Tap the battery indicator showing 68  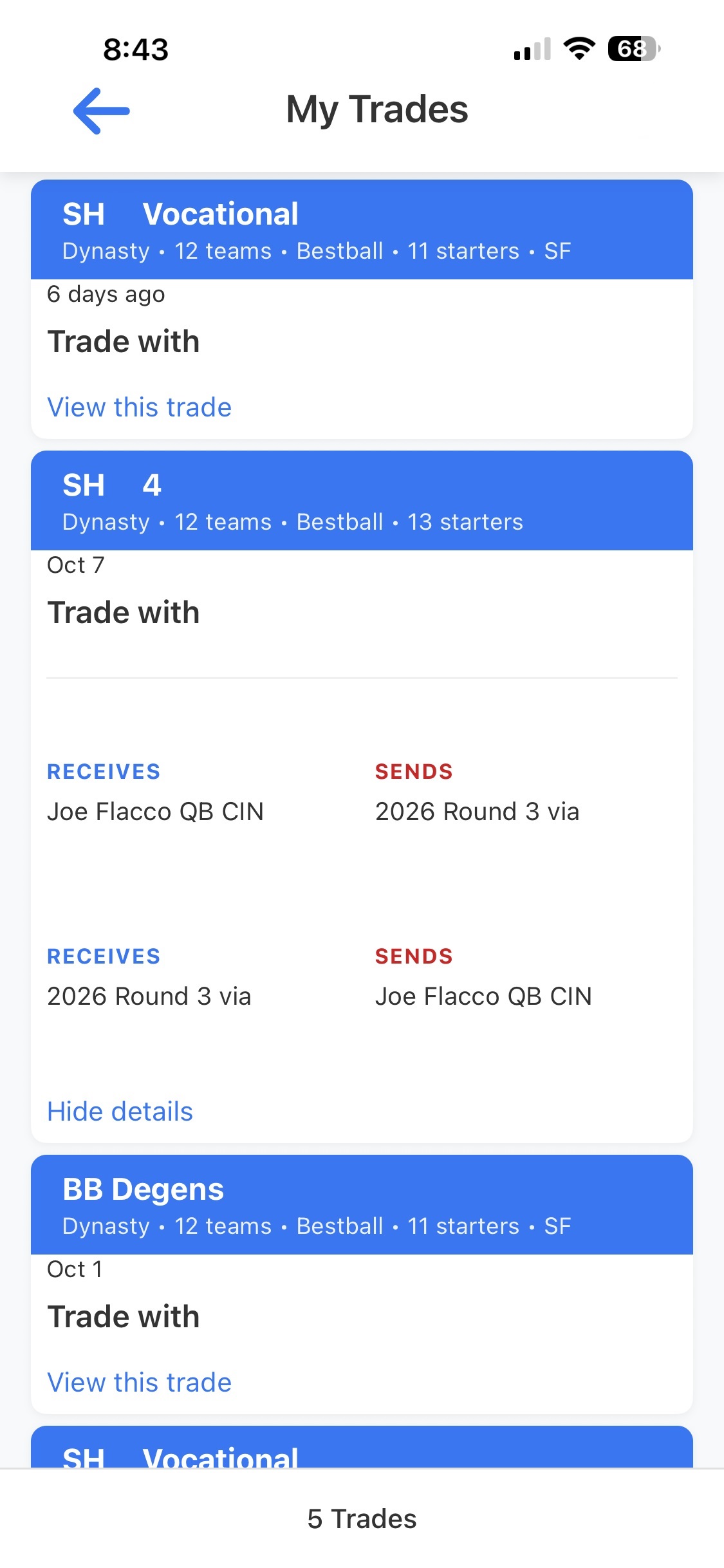click(x=633, y=48)
